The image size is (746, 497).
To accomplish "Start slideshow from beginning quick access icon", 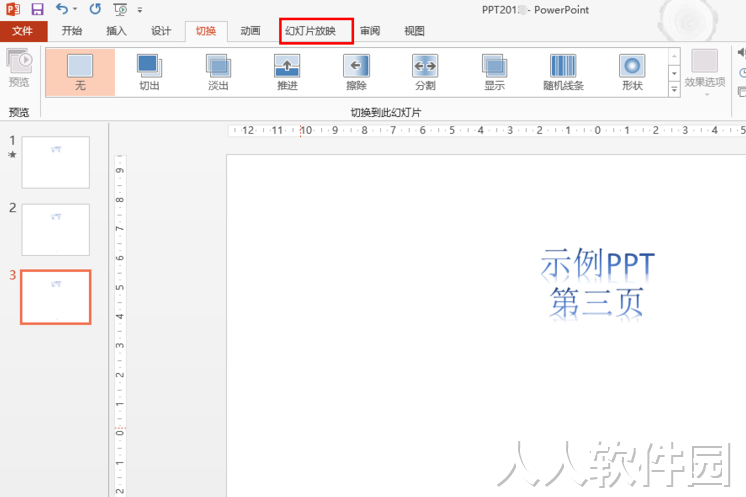I will pyautogui.click(x=120, y=9).
